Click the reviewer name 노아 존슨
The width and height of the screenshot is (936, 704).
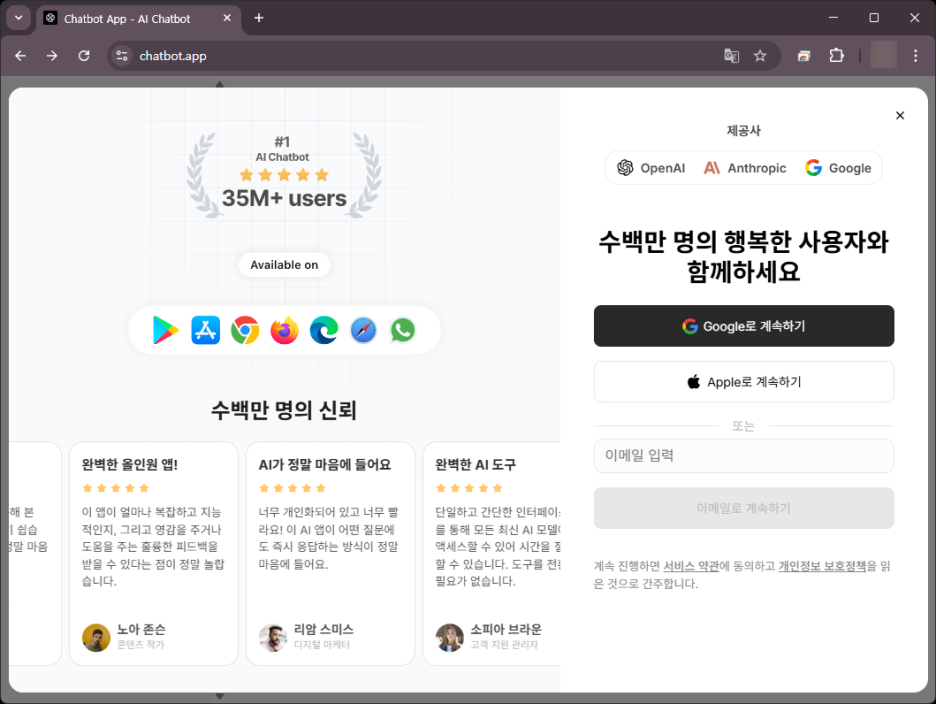[141, 629]
